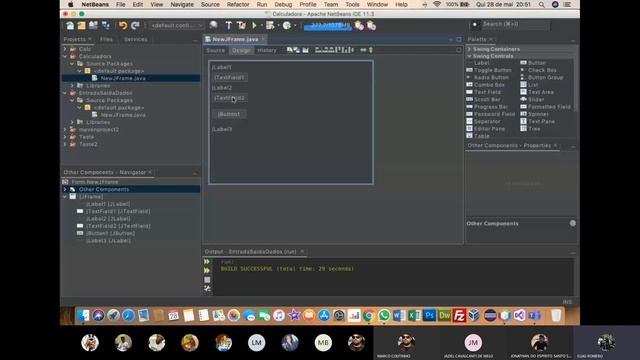Screen dimensions: 640x360
Task: Select Progress Bar component in Palette
Action: pos(487,107)
